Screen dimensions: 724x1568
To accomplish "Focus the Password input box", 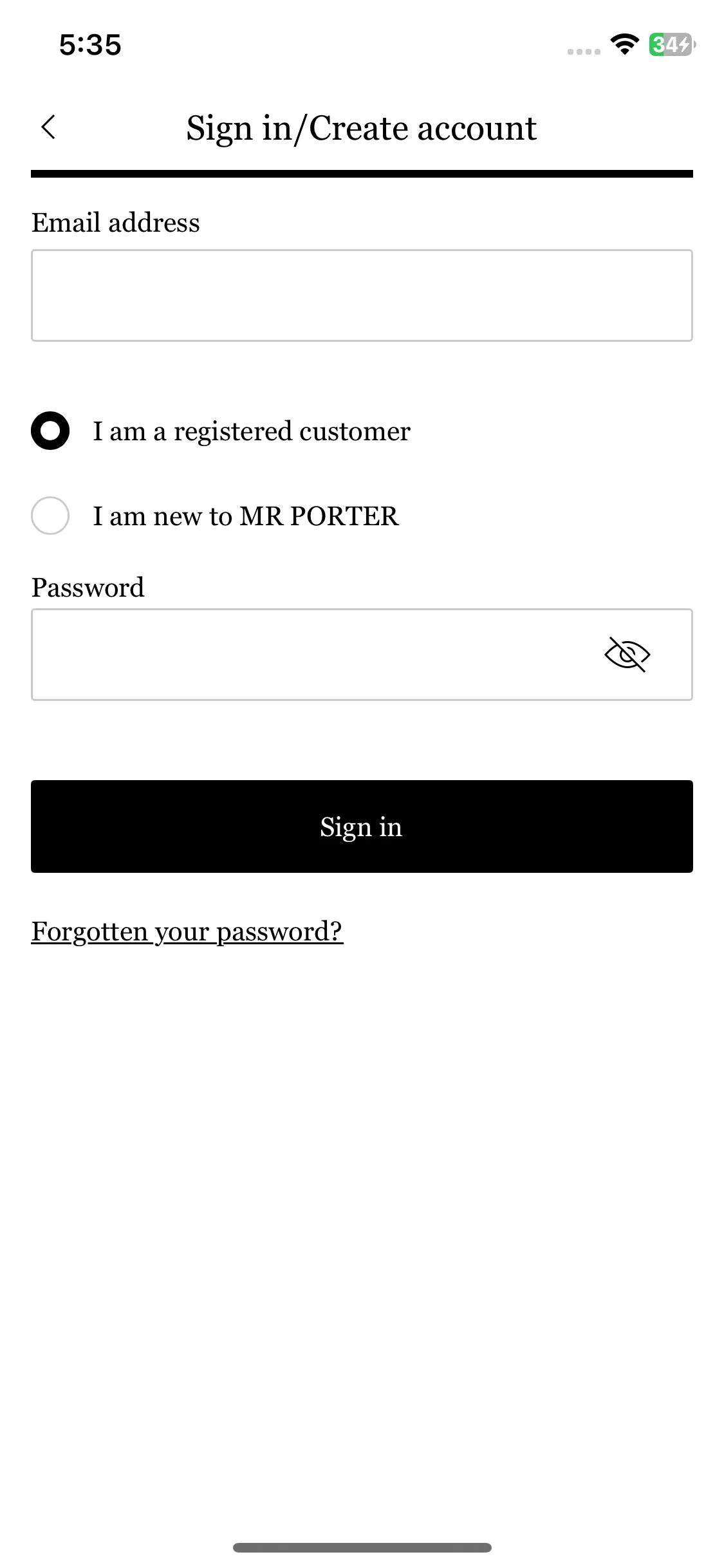I will [362, 655].
